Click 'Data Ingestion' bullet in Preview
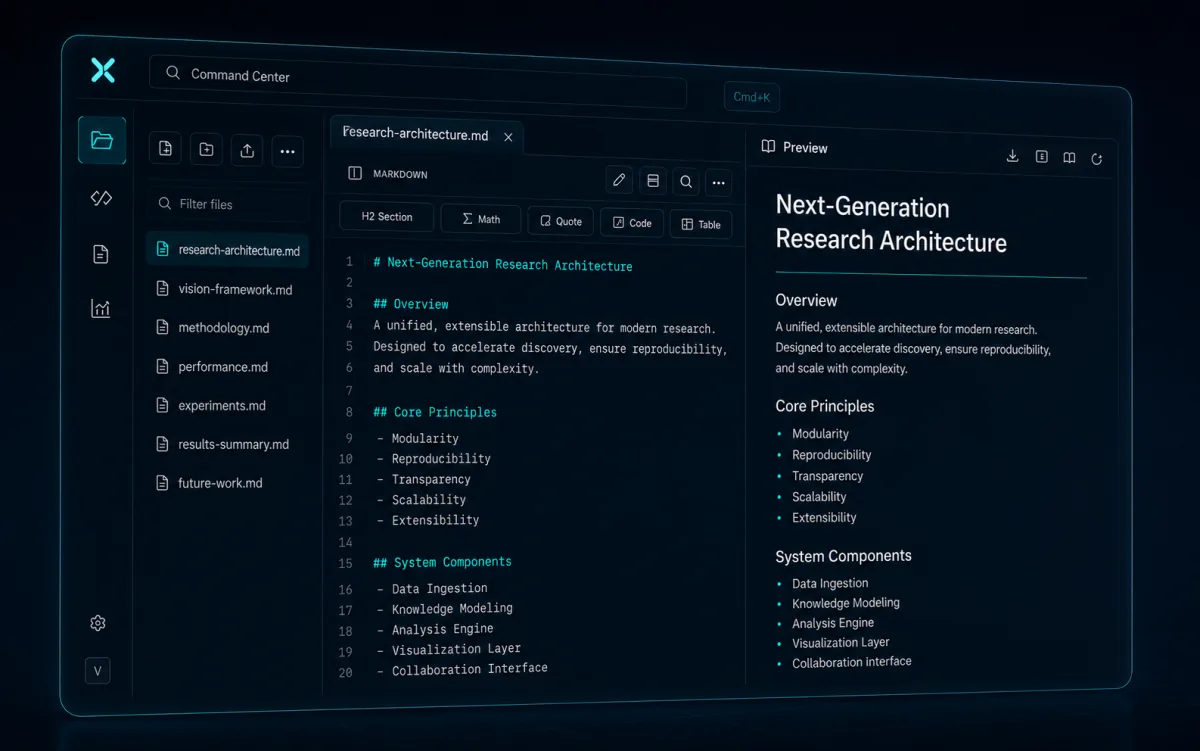Viewport: 1200px width, 751px height. (x=830, y=583)
